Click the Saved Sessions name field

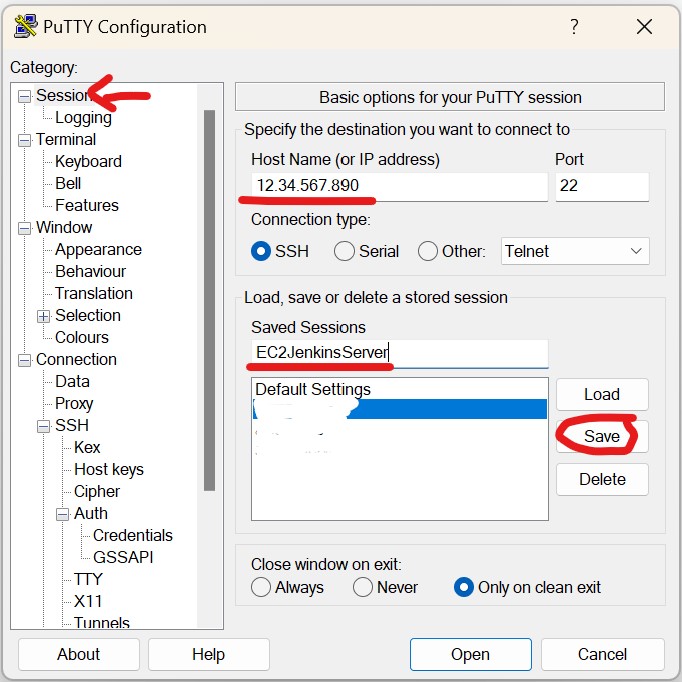point(399,353)
